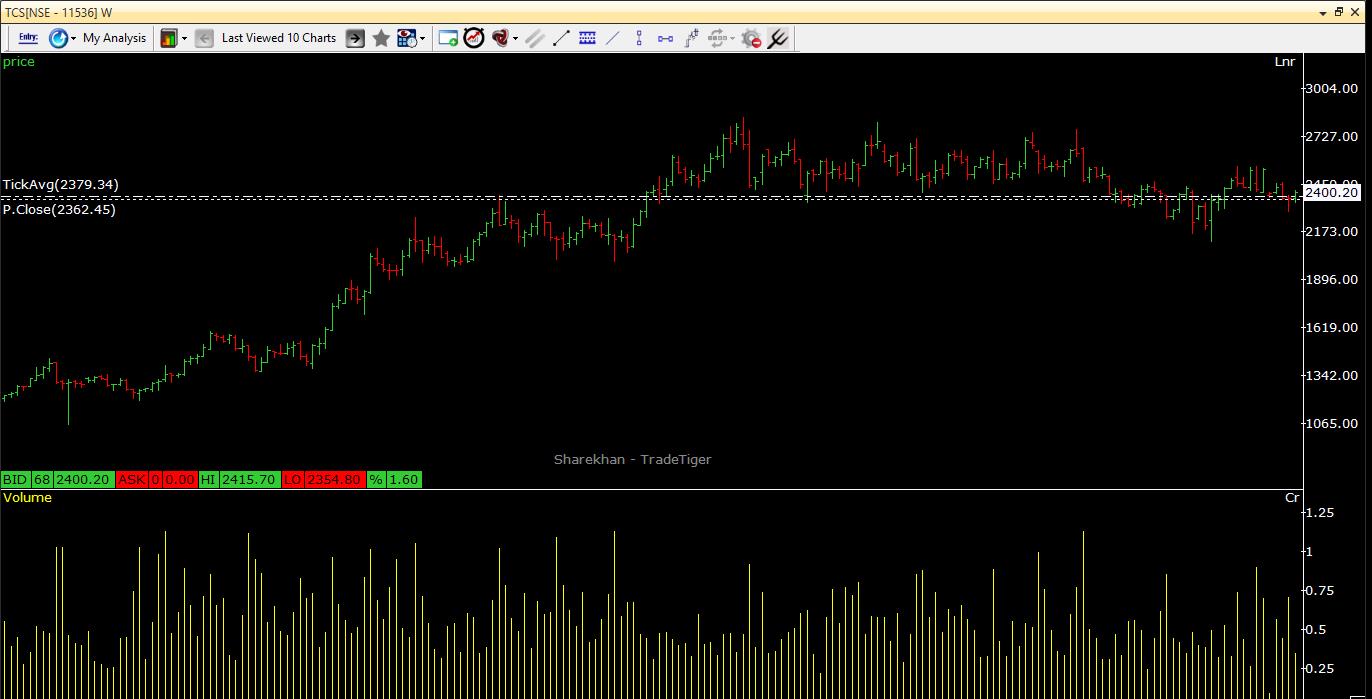The width and height of the screenshot is (1372, 699).
Task: Expand the red swirl icon dropdown arrow
Action: [x=516, y=38]
